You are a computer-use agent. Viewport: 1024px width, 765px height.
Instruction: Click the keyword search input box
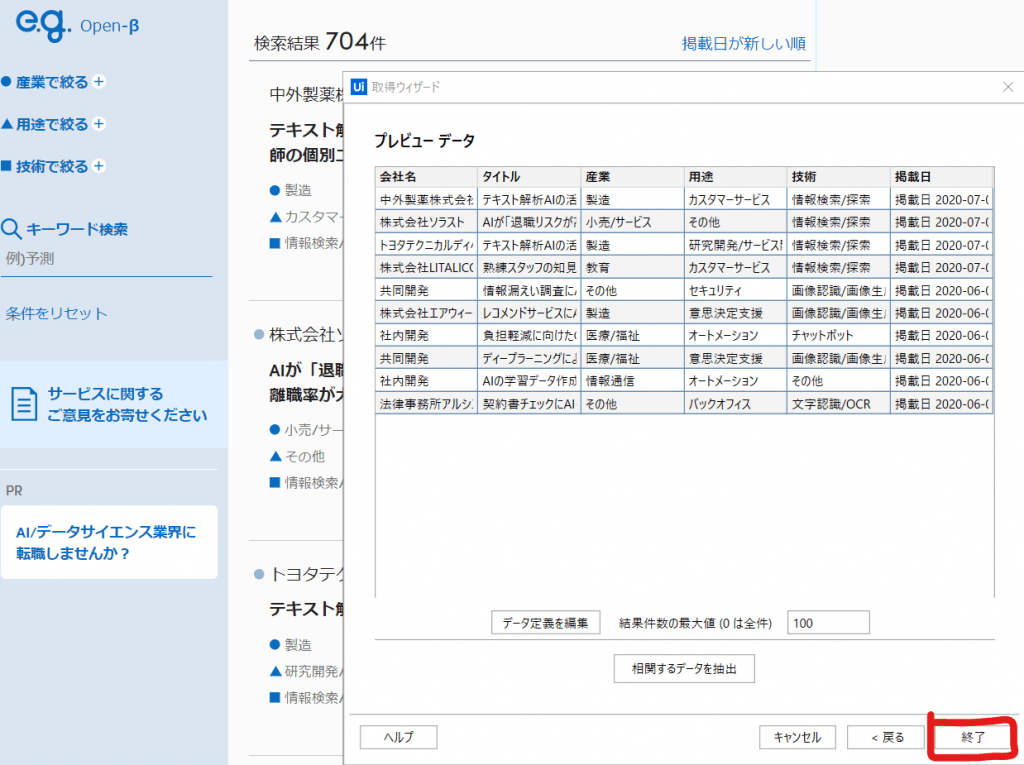coord(108,259)
